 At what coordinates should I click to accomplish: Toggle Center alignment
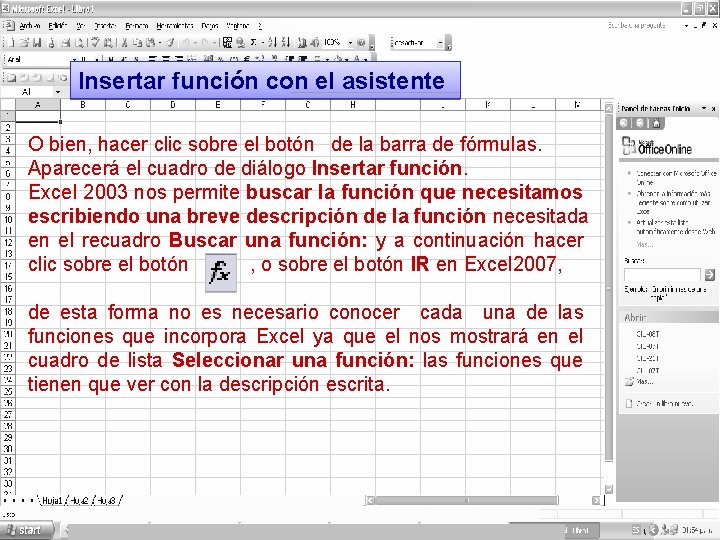[166, 59]
